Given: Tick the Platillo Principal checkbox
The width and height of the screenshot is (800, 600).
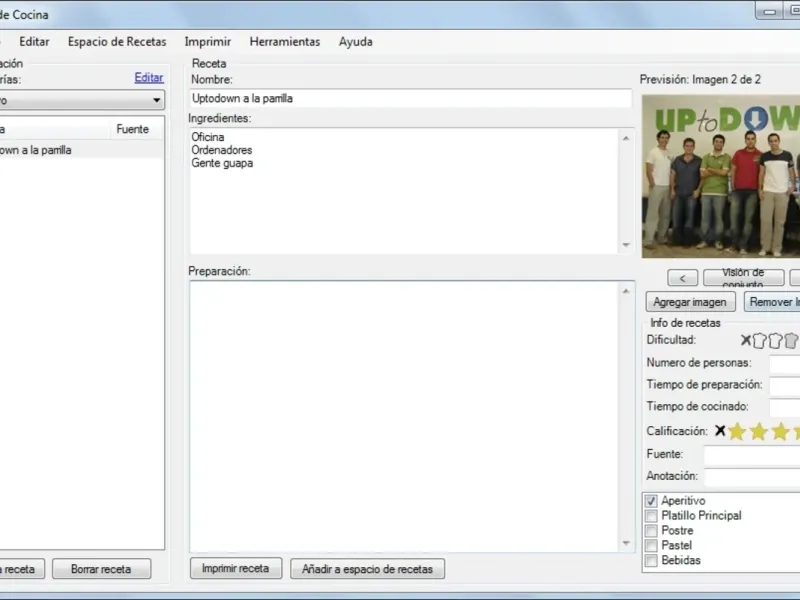Looking at the screenshot, I should tap(651, 516).
